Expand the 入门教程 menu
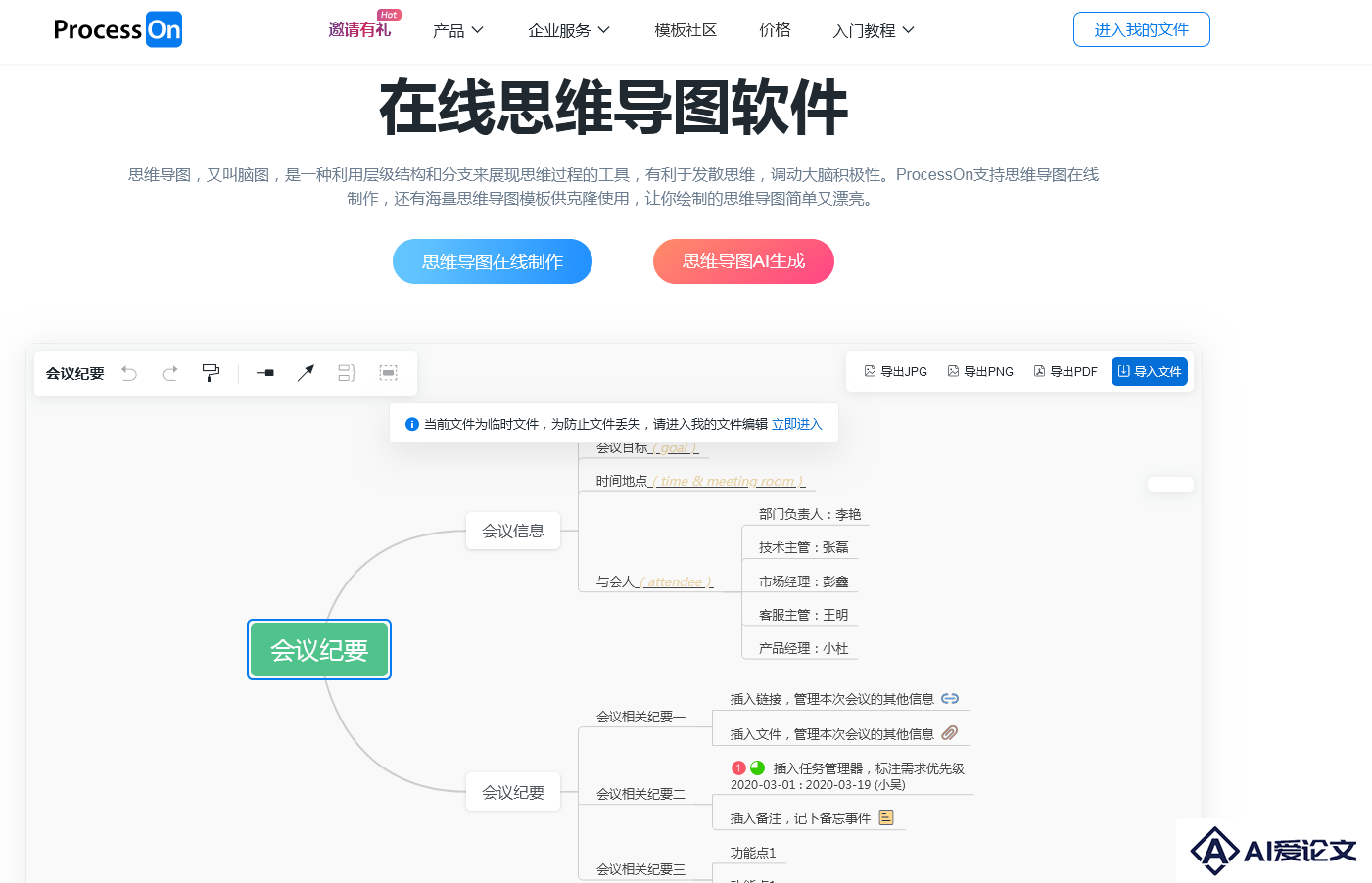 pos(874,30)
